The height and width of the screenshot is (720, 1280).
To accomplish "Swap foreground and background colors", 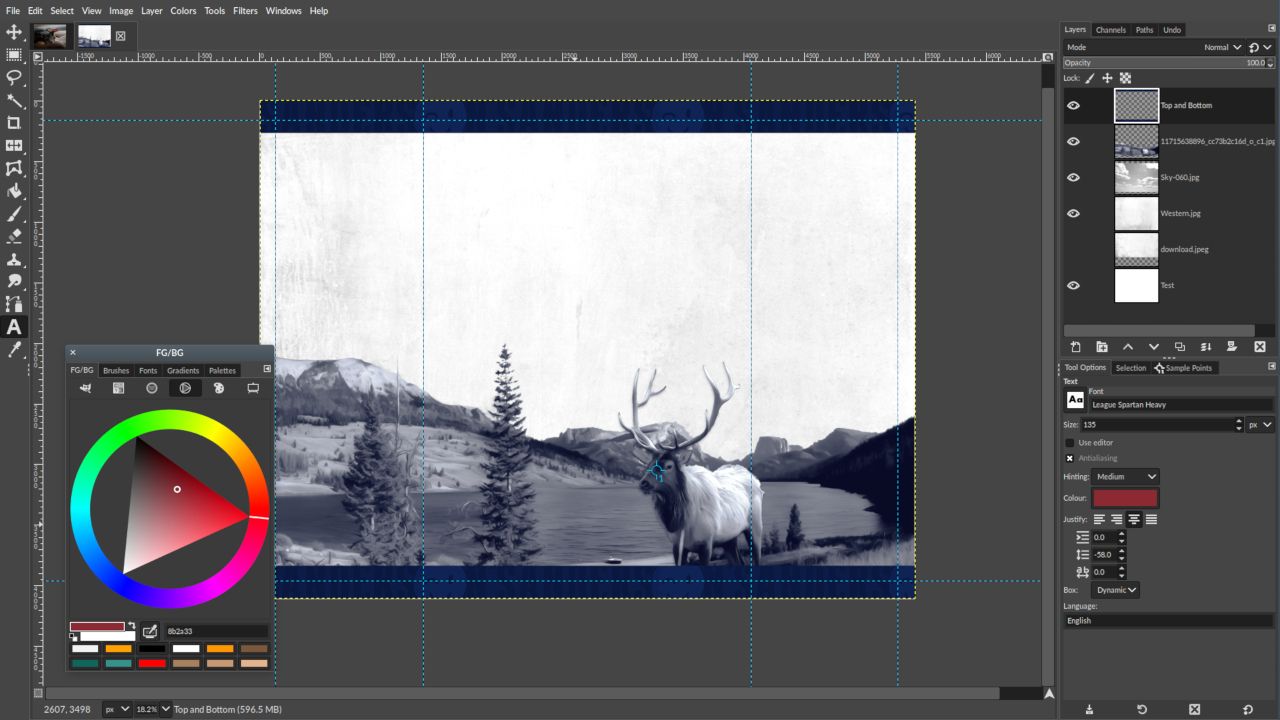I will [131, 626].
